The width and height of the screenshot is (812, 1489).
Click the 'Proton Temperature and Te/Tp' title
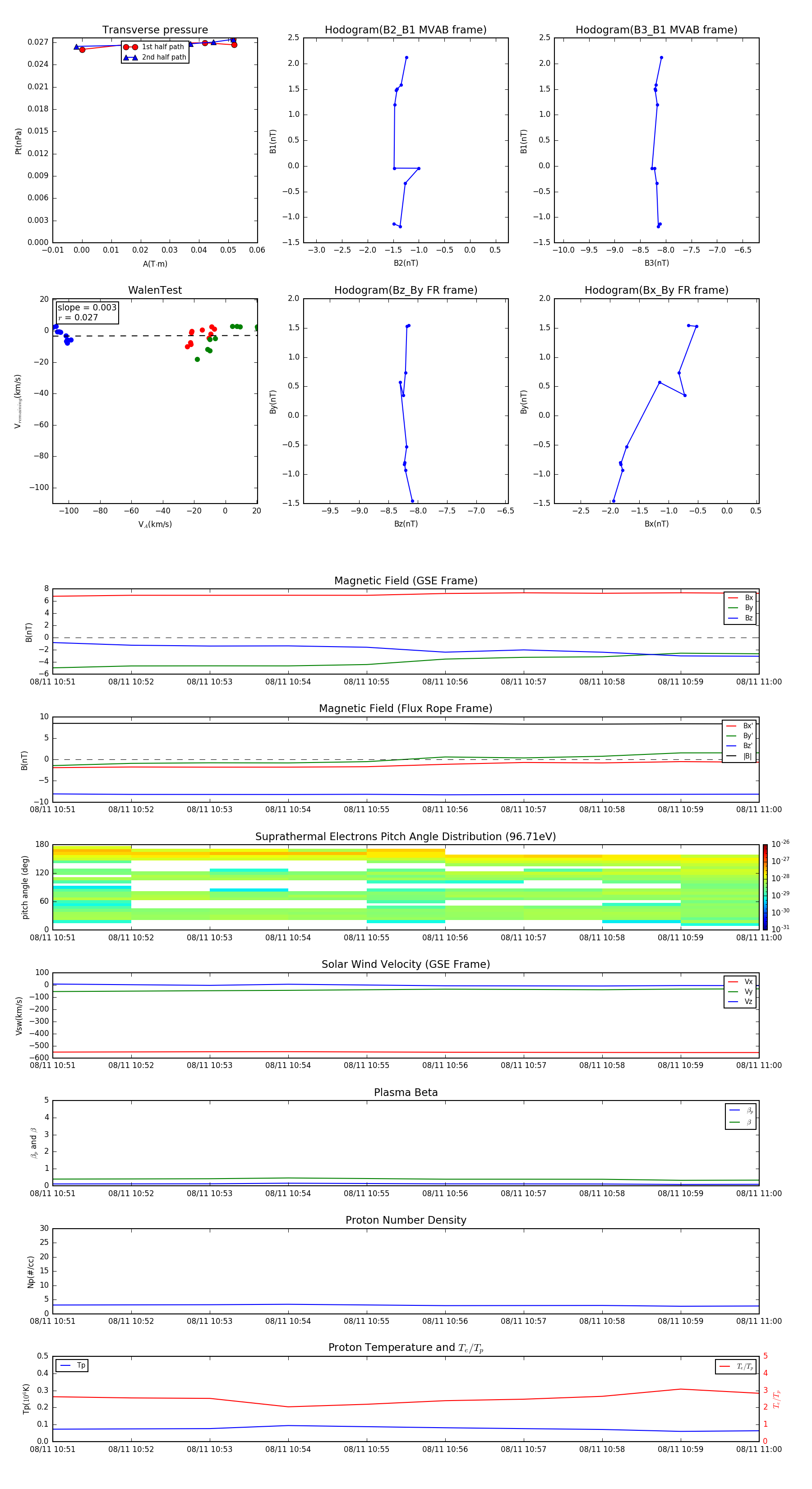(x=406, y=1348)
